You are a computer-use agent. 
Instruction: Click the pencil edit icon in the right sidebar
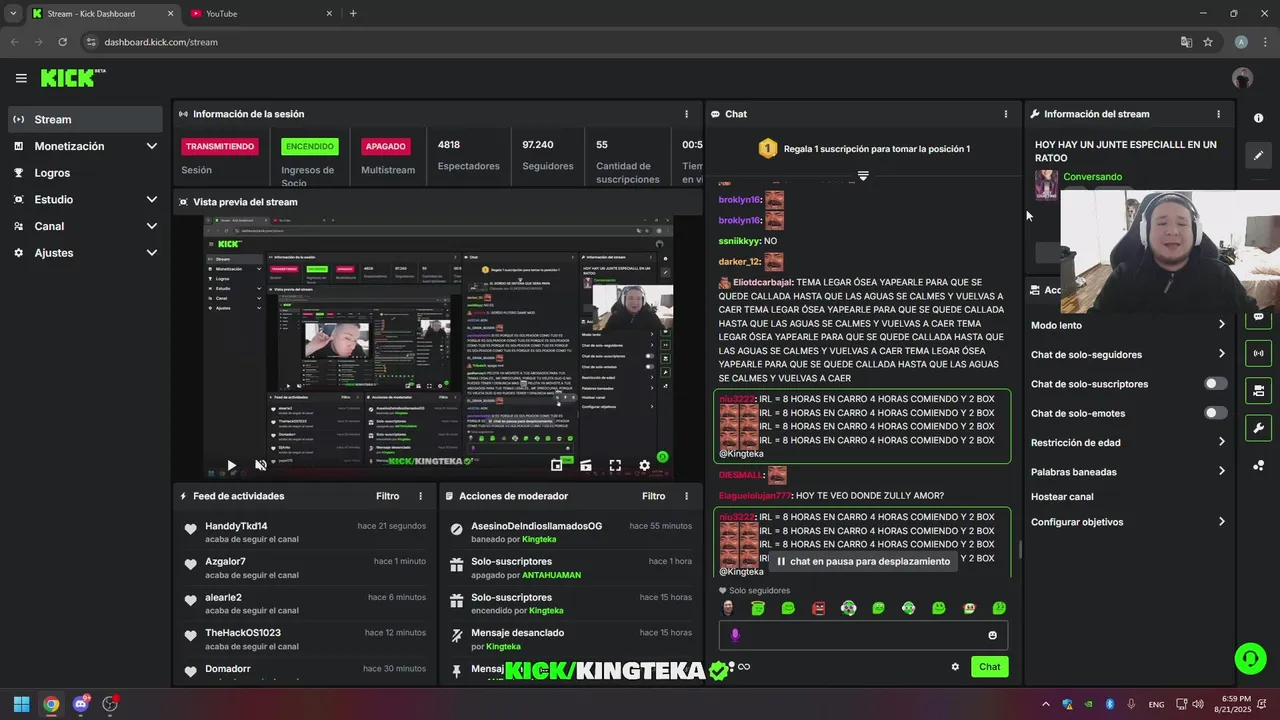click(1258, 155)
